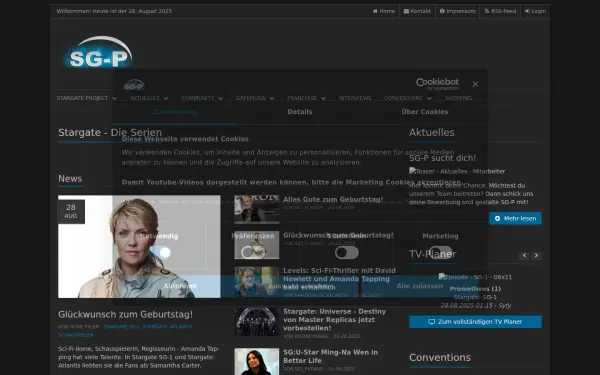600x375 pixels.
Task: Expand the Aktuelles menu
Action: (x=149, y=98)
